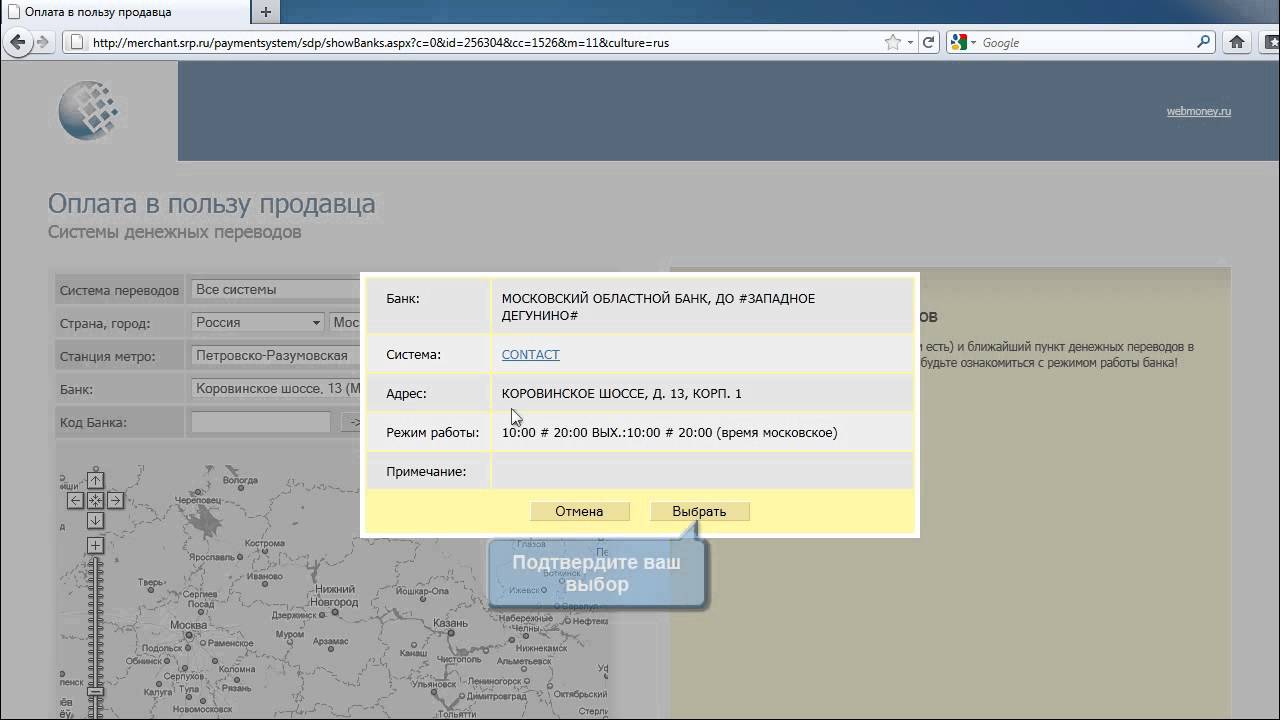Screen dimensions: 1280x720
Task: Pan the map left with the arrow
Action: (75, 500)
